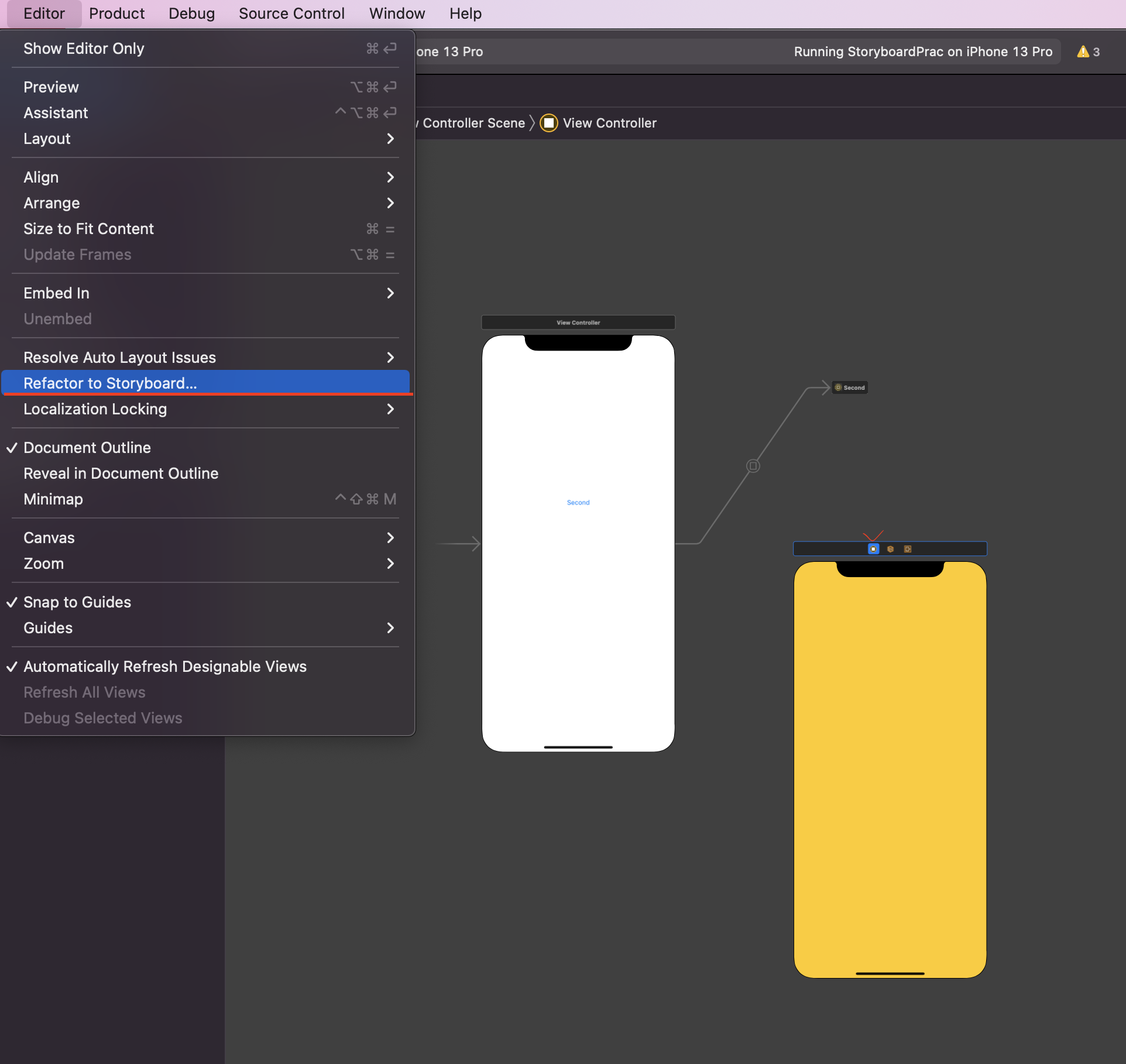This screenshot has width=1126, height=1064.
Task: Click the First Responder cube icon
Action: pos(890,549)
